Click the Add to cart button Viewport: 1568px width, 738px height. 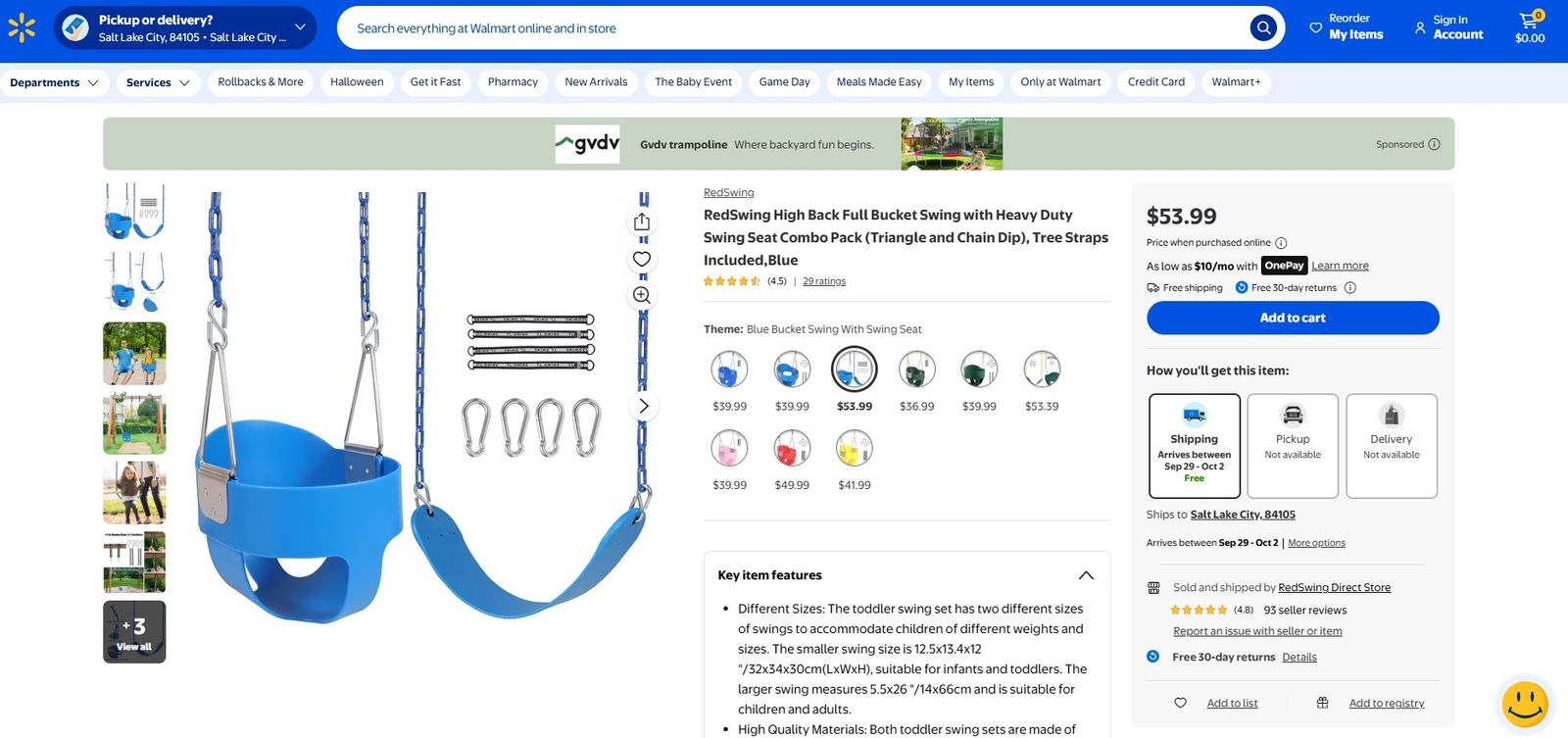point(1293,318)
